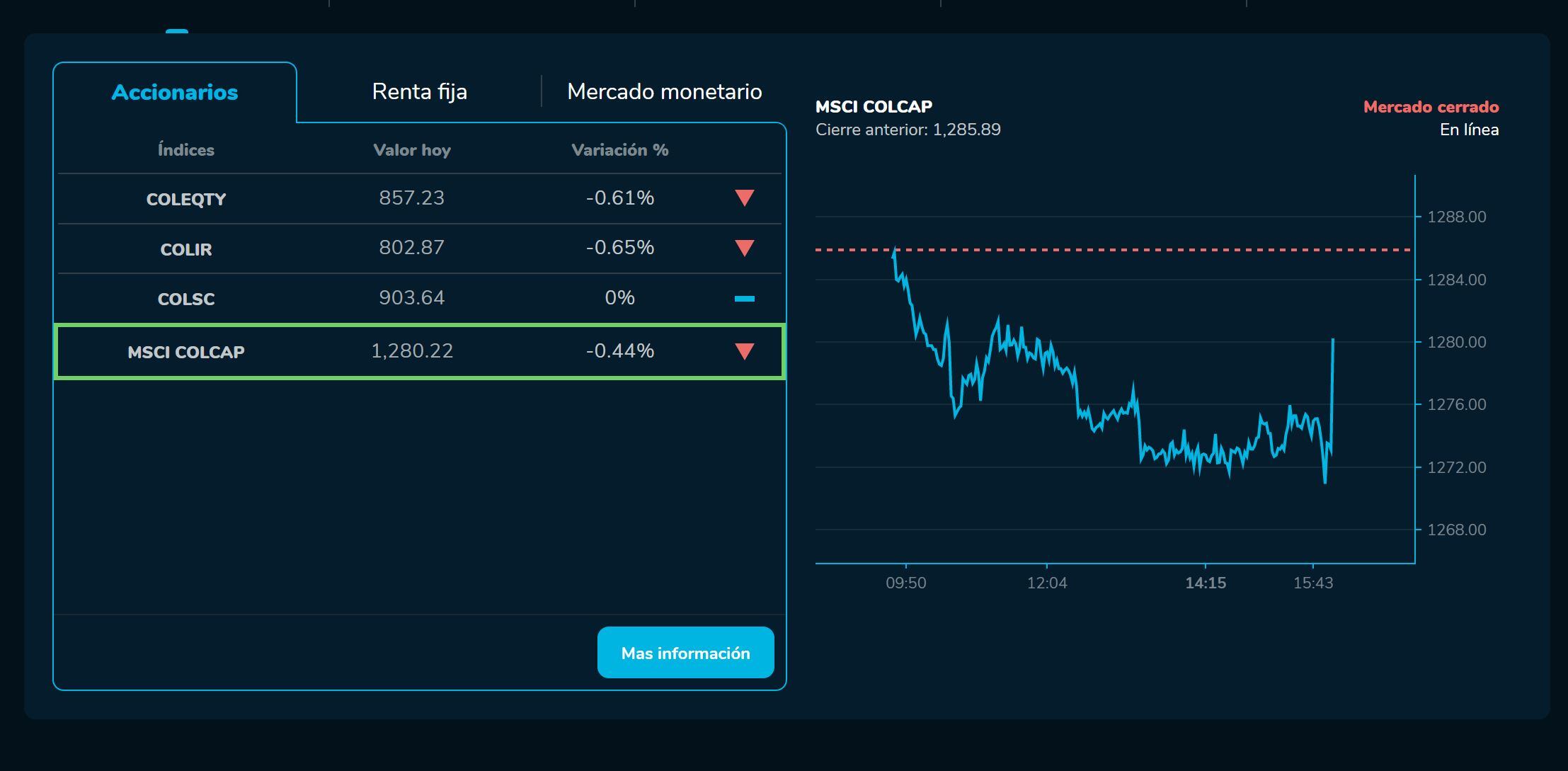Click the En línea status label
The image size is (1568, 771).
pos(1469,130)
